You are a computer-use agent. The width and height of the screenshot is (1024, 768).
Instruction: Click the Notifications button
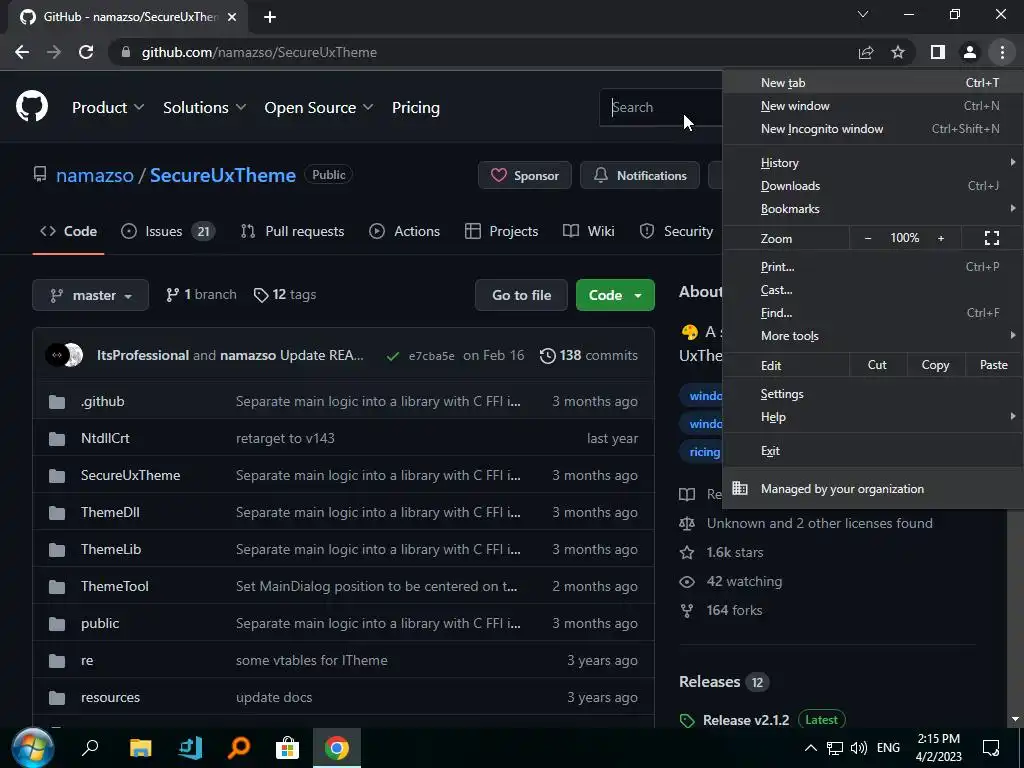tap(639, 175)
